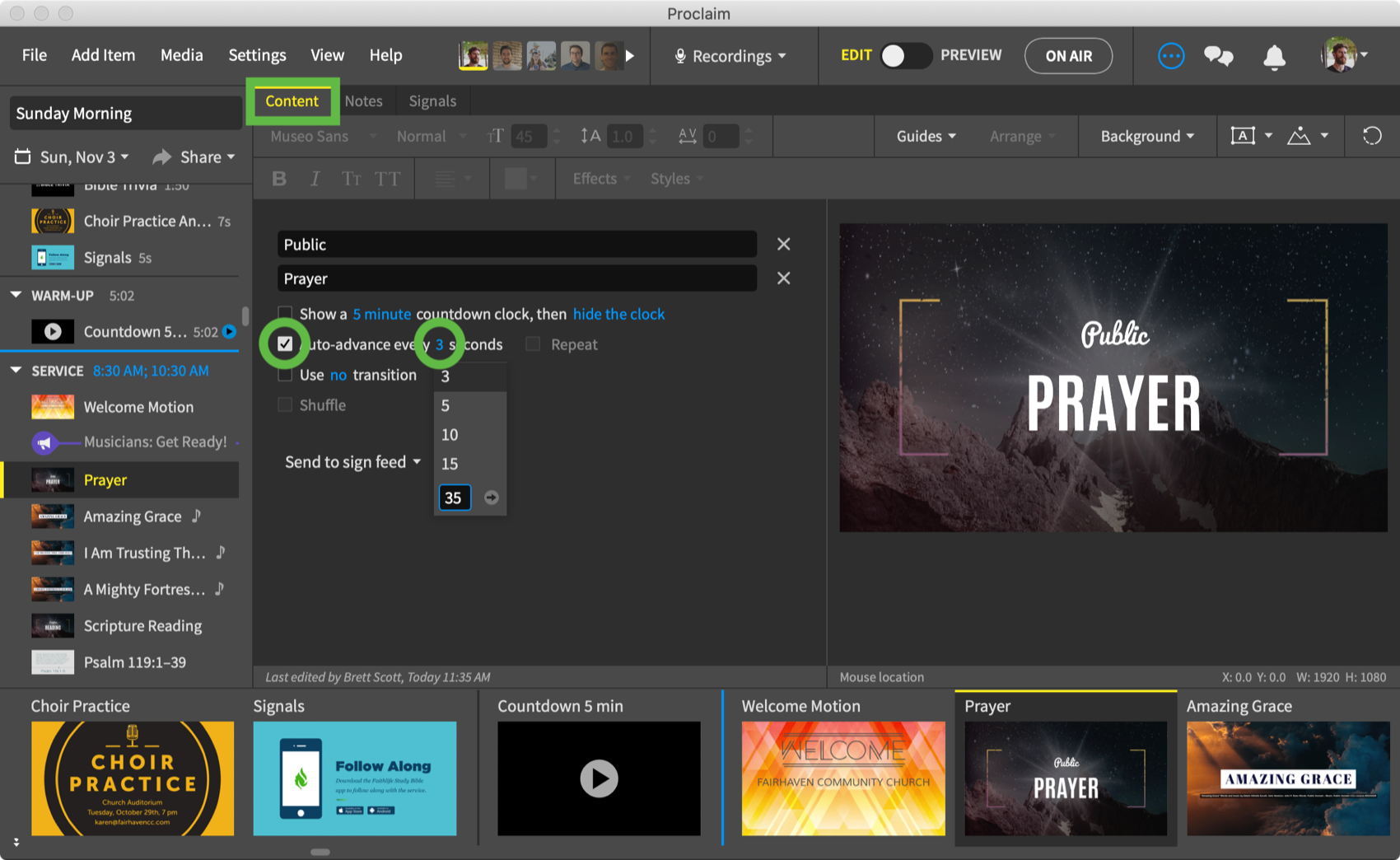Viewport: 1400px width, 860px height.
Task: Remove the Public text field
Action: (783, 244)
